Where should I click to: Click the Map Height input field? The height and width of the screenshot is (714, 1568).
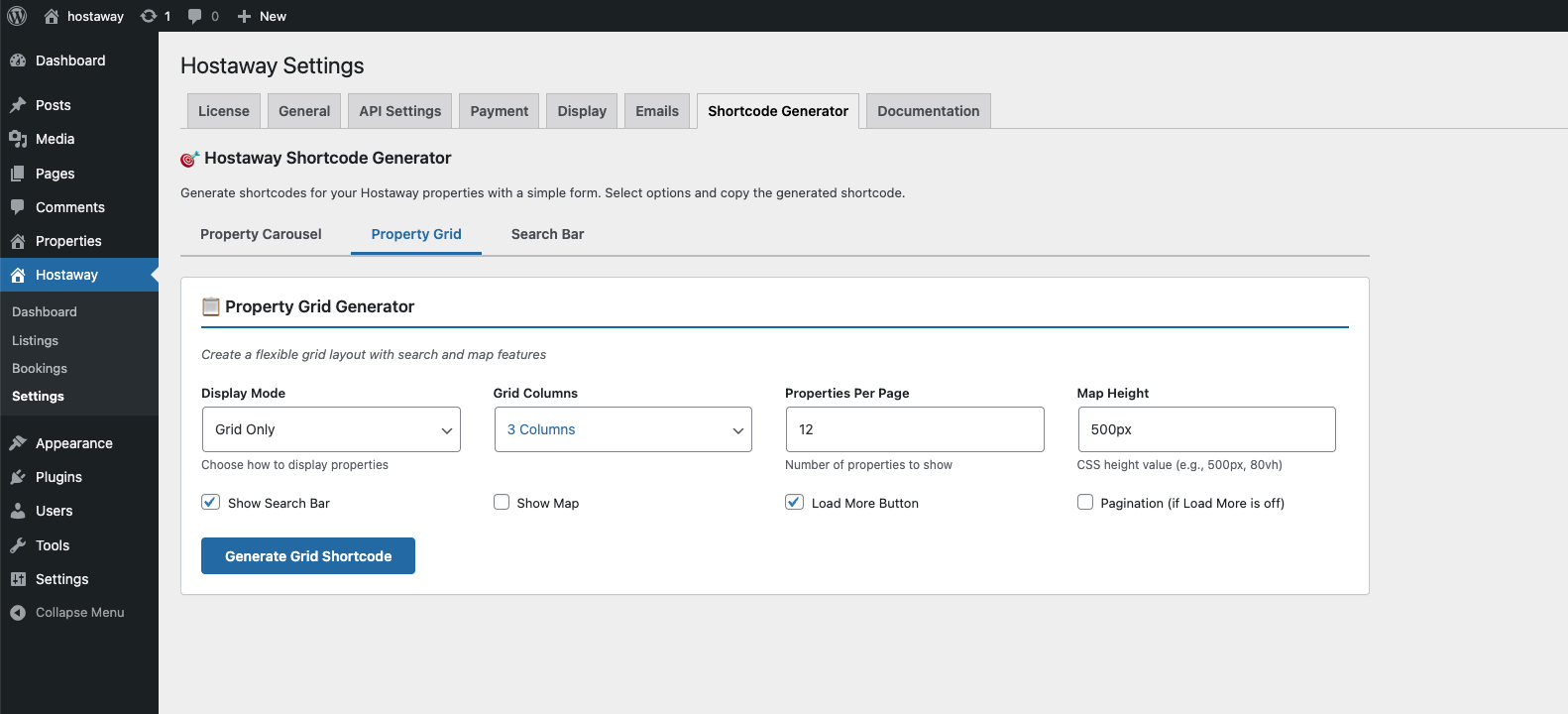[1206, 429]
